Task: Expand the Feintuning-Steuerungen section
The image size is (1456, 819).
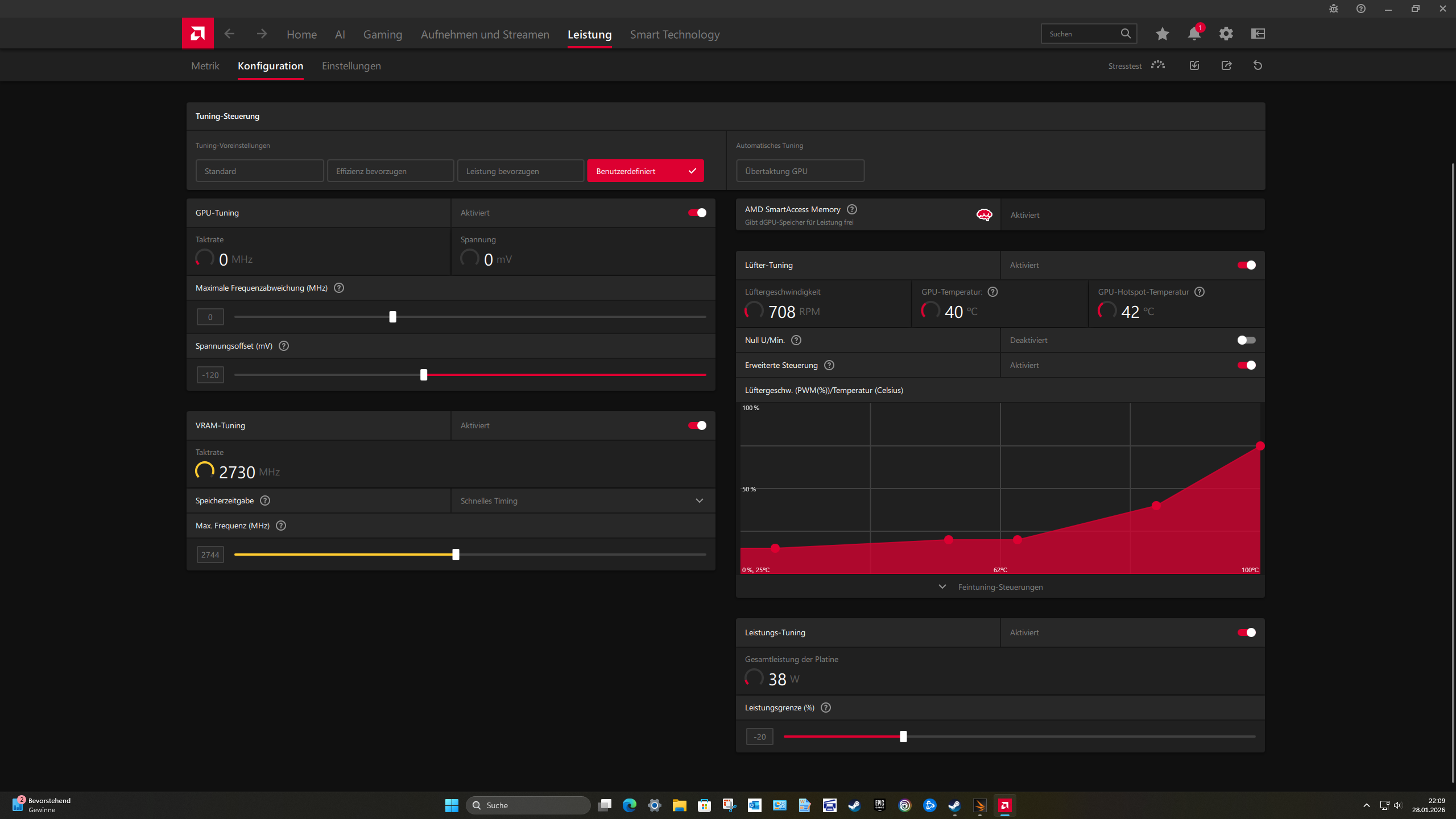Action: coord(1000,586)
